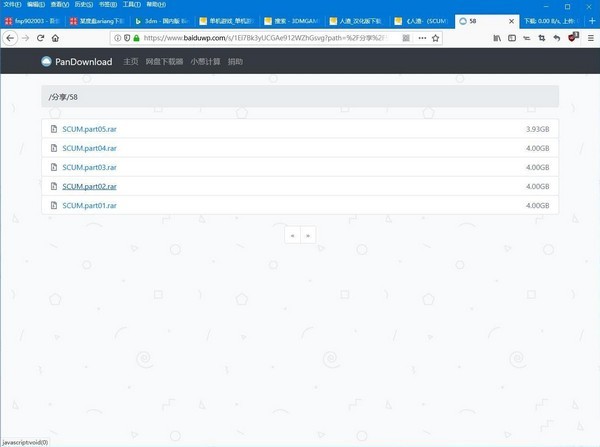Download SCUM.part05.rar file

[89, 129]
